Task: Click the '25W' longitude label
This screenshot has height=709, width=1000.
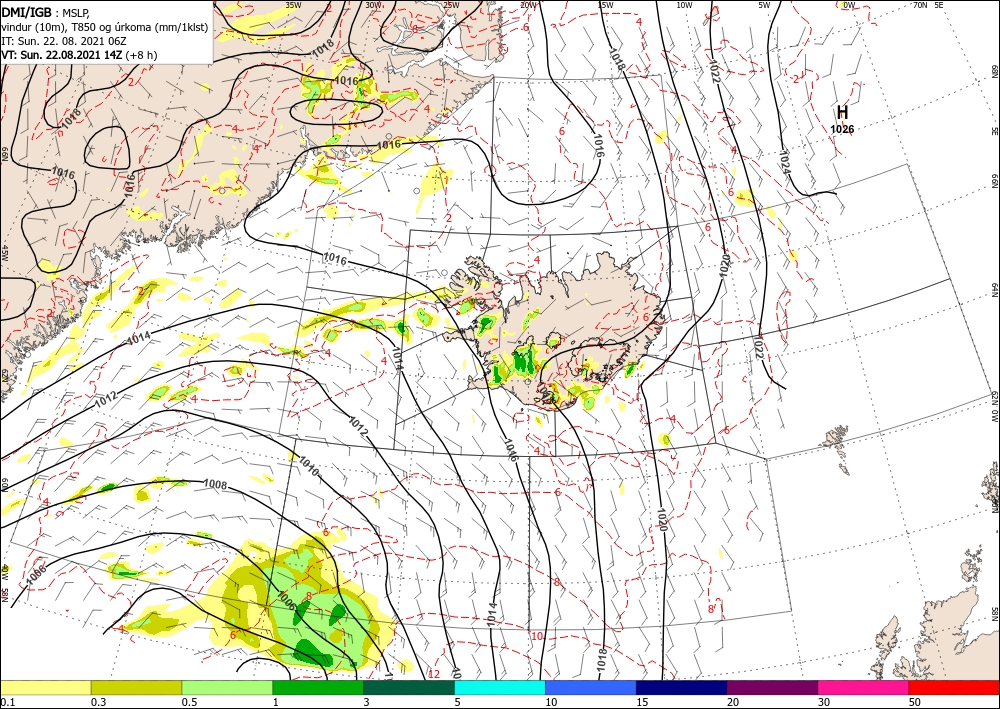Action: coord(451,5)
